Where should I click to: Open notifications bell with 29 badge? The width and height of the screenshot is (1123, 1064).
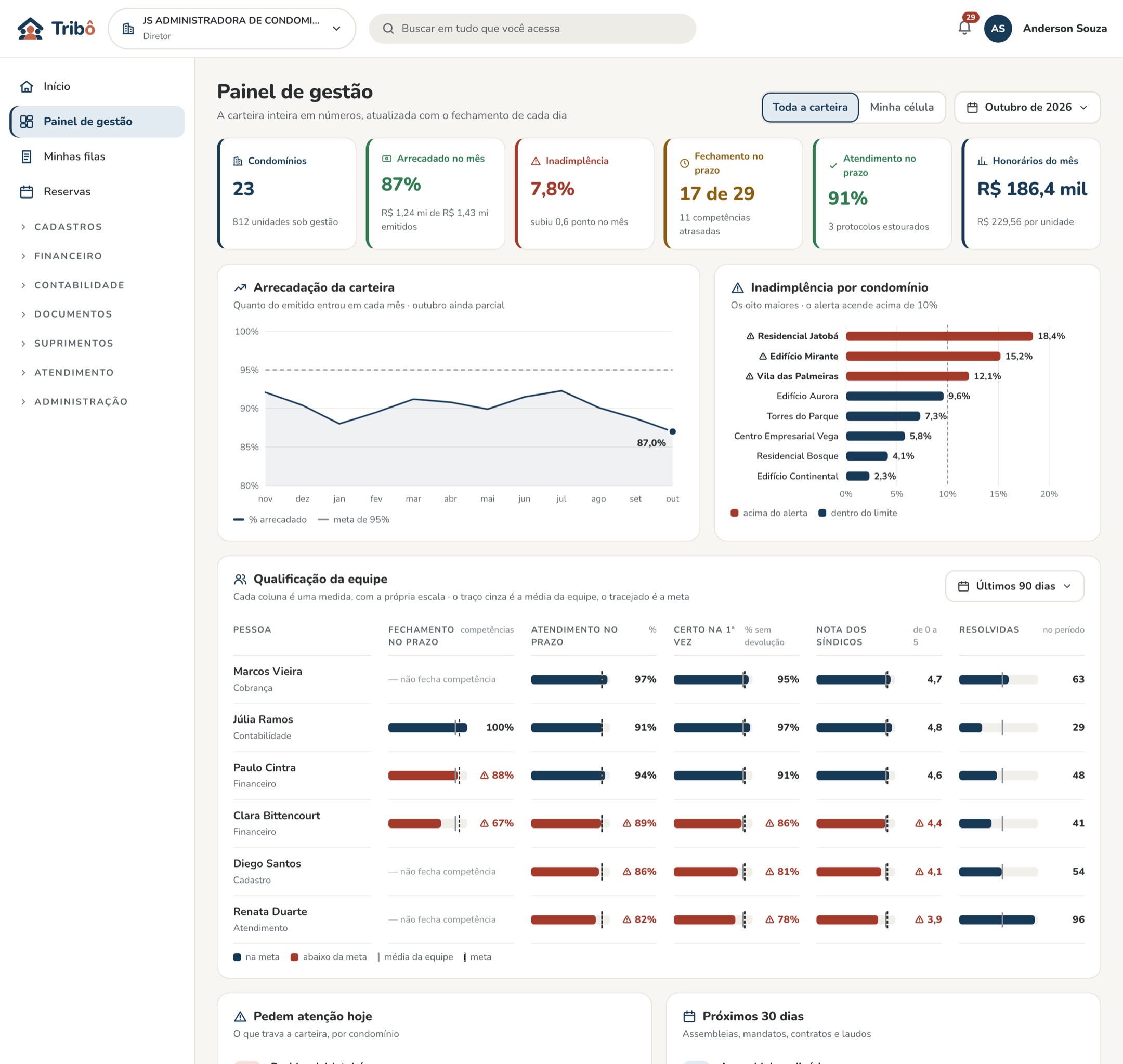(x=964, y=28)
